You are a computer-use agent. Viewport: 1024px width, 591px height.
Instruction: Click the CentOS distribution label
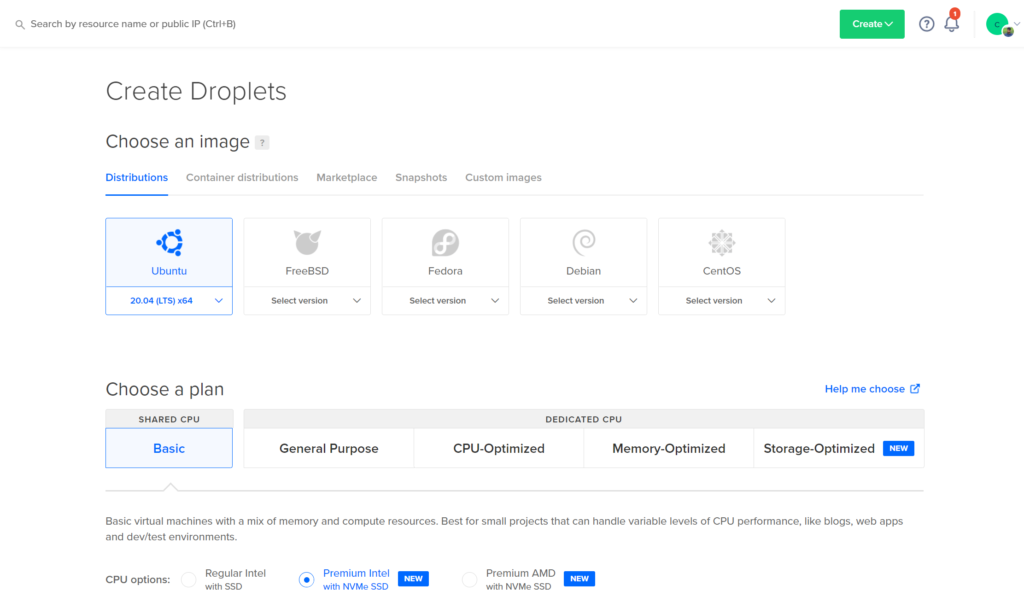pos(722,271)
